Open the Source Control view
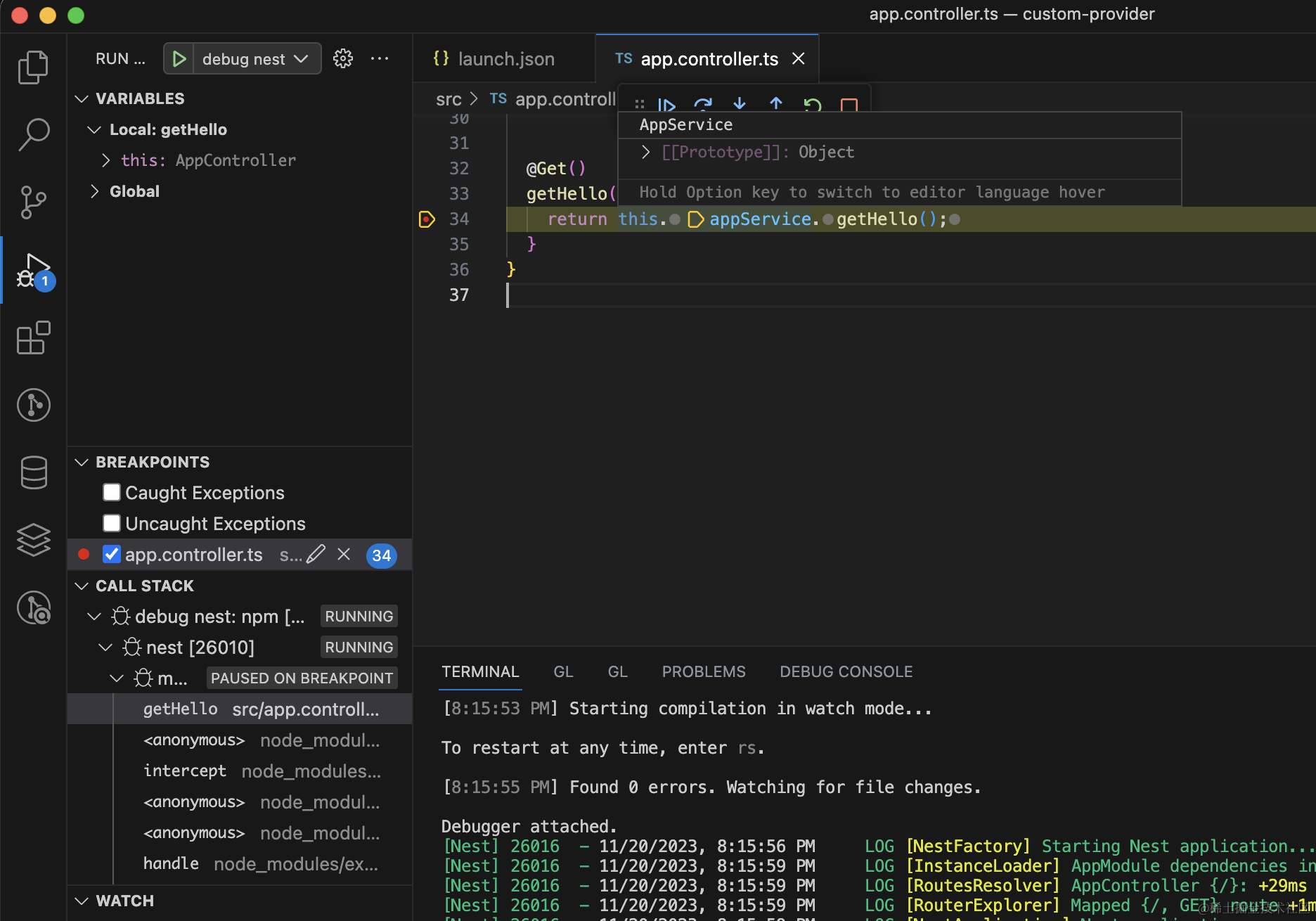The width and height of the screenshot is (1316, 921). pos(33,202)
